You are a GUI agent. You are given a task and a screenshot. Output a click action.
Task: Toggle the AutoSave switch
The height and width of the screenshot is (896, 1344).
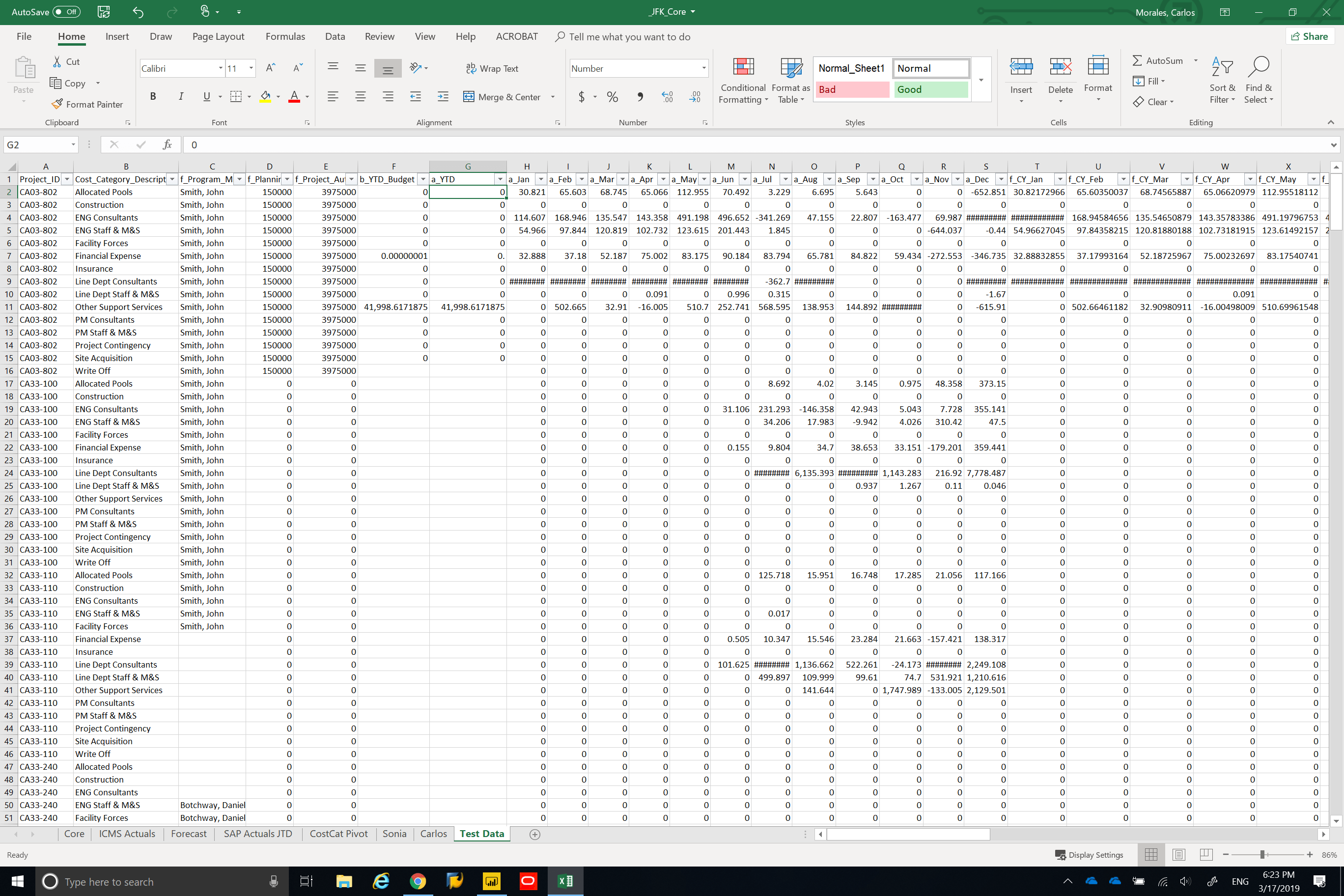click(x=66, y=11)
